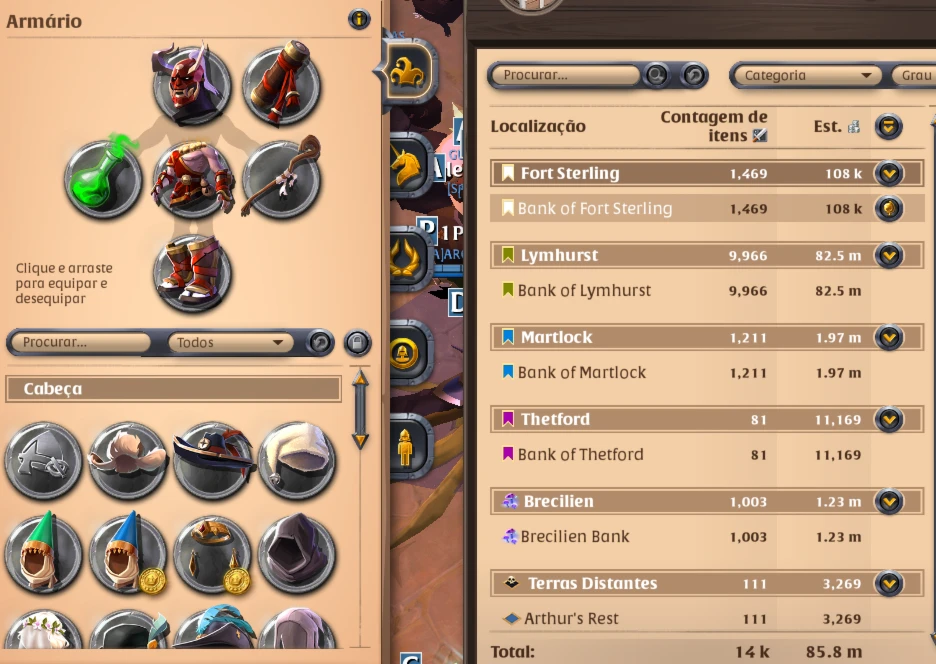This screenshot has height=664, width=936.
Task: Toggle item count checkbox in header
Action: pyautogui.click(x=759, y=136)
